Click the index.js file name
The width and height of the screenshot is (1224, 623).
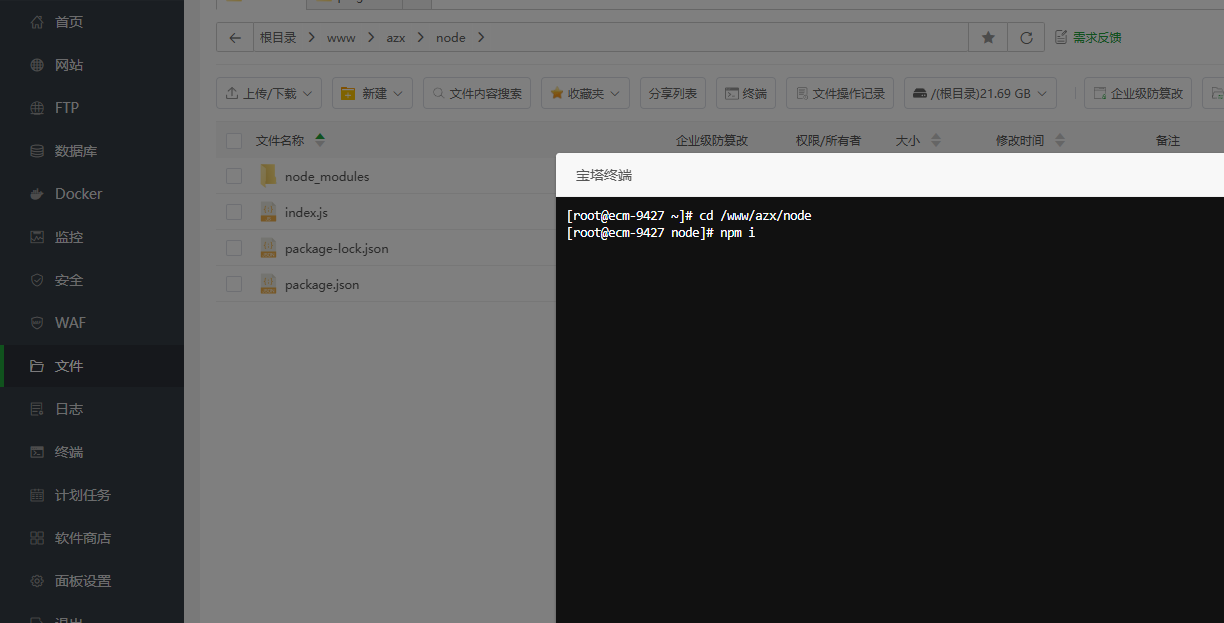pyautogui.click(x=306, y=212)
